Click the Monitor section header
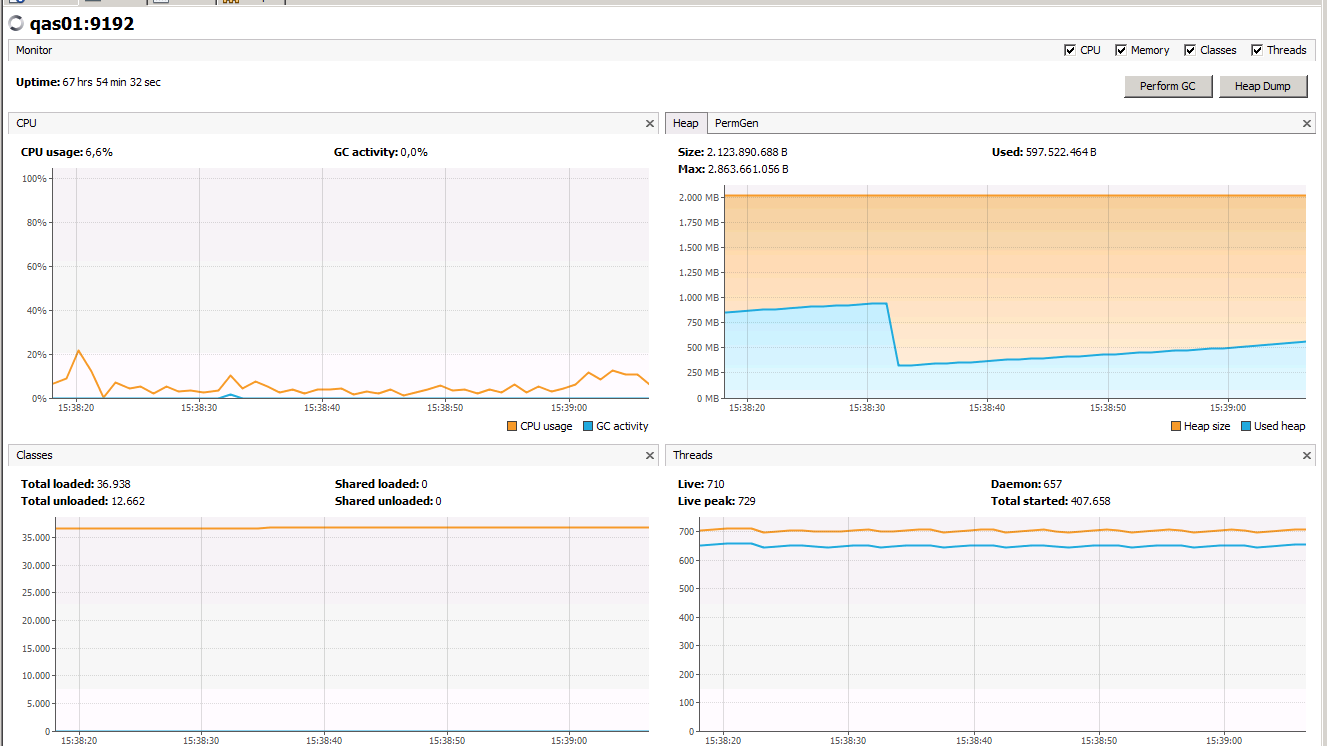Image resolution: width=1327 pixels, height=746 pixels. (x=33, y=49)
